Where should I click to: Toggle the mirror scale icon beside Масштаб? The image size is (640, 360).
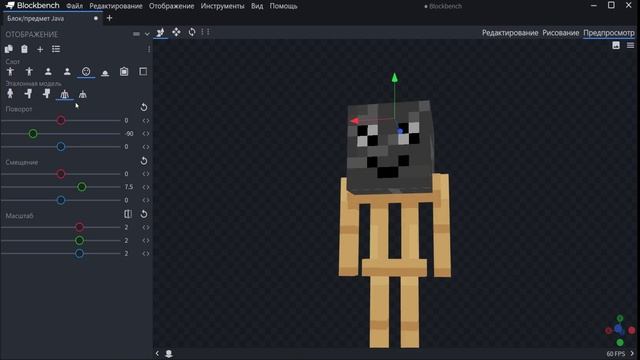(x=128, y=214)
